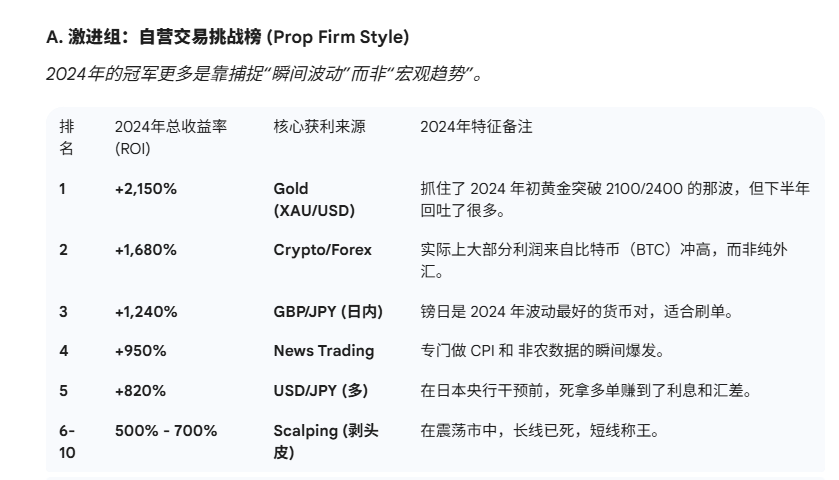The image size is (839, 480).
Task: Select the "2024年总收益率 (ROI)" column header
Action: point(171,138)
